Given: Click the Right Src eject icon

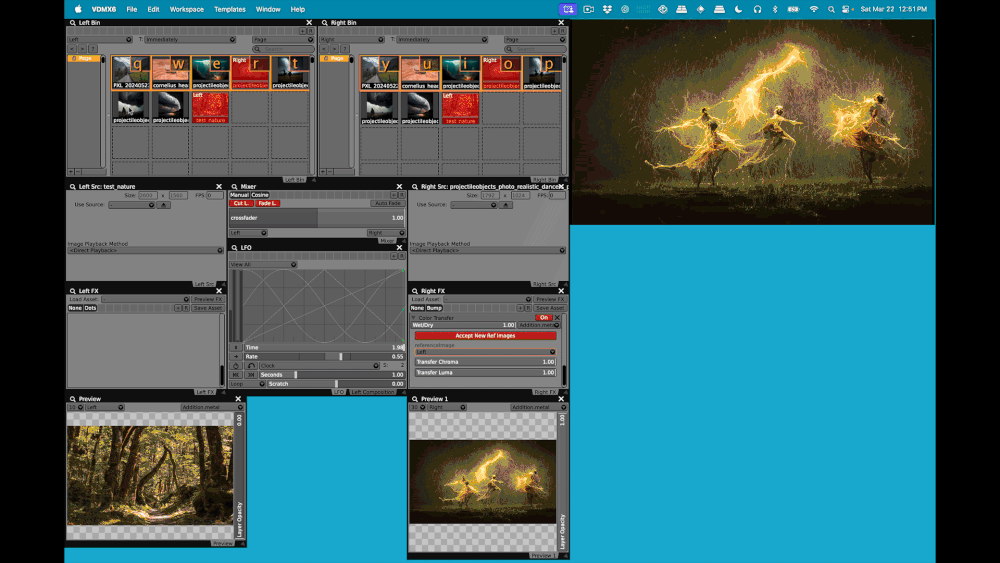Looking at the screenshot, I should point(505,205).
